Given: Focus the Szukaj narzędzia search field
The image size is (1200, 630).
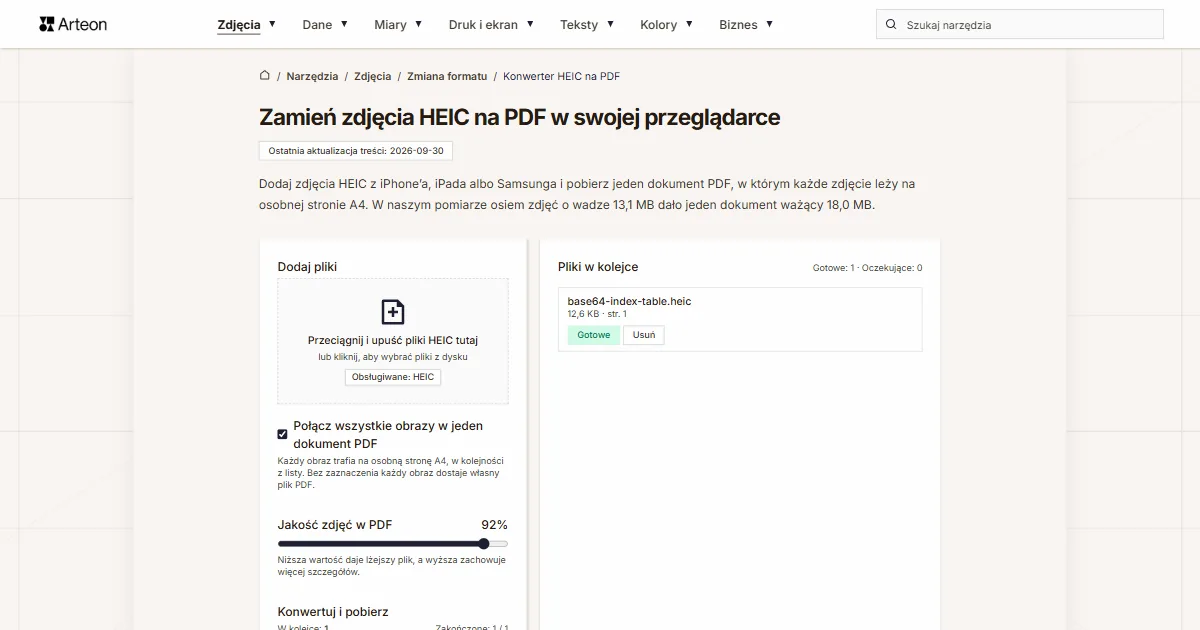Looking at the screenshot, I should tap(1020, 24).
